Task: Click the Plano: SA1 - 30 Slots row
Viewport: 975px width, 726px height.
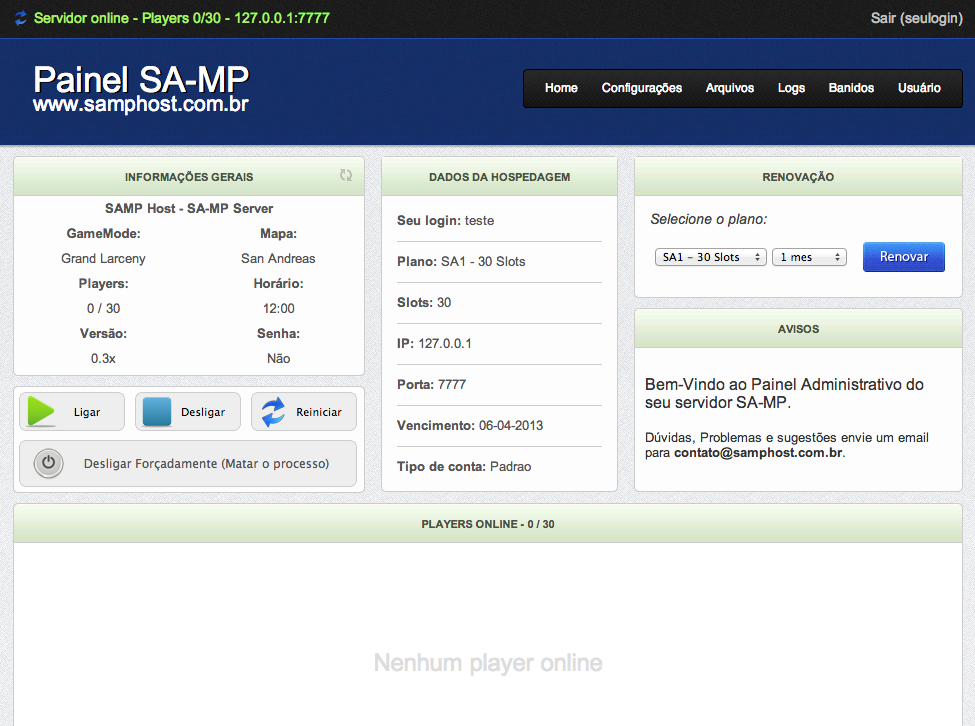Action: (x=499, y=262)
